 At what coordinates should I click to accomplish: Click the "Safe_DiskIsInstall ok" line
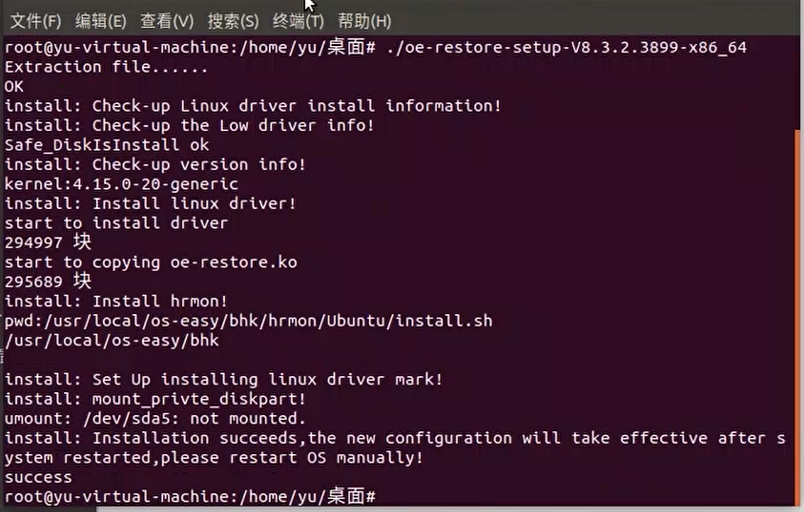pos(107,145)
